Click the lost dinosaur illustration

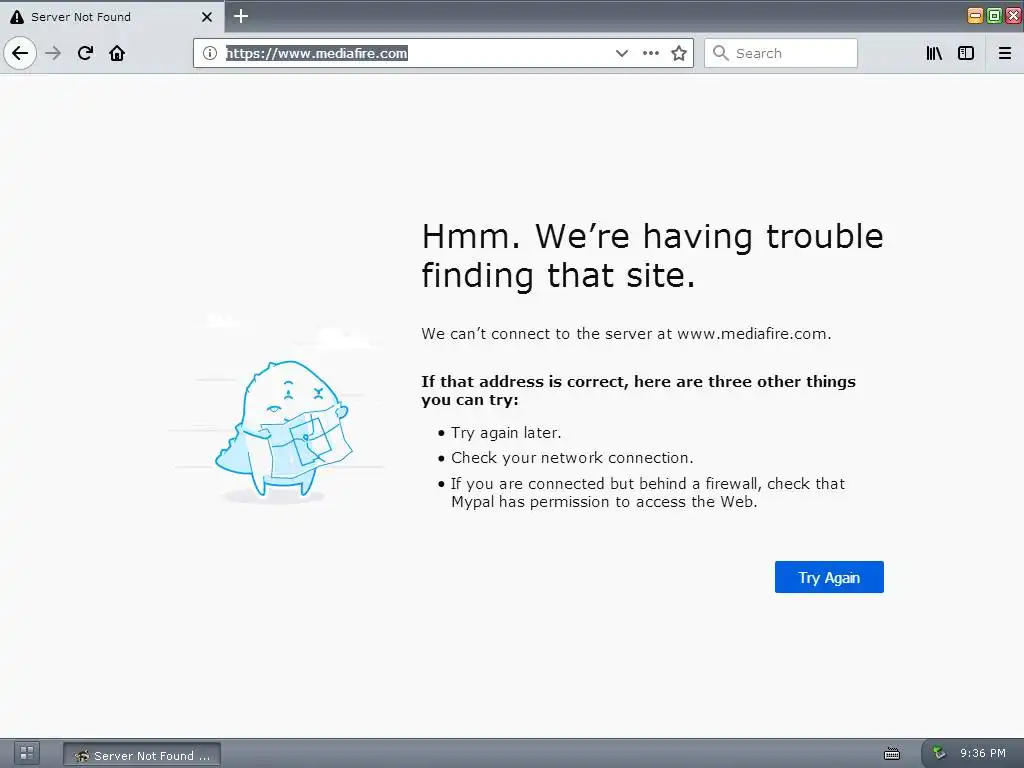282,431
